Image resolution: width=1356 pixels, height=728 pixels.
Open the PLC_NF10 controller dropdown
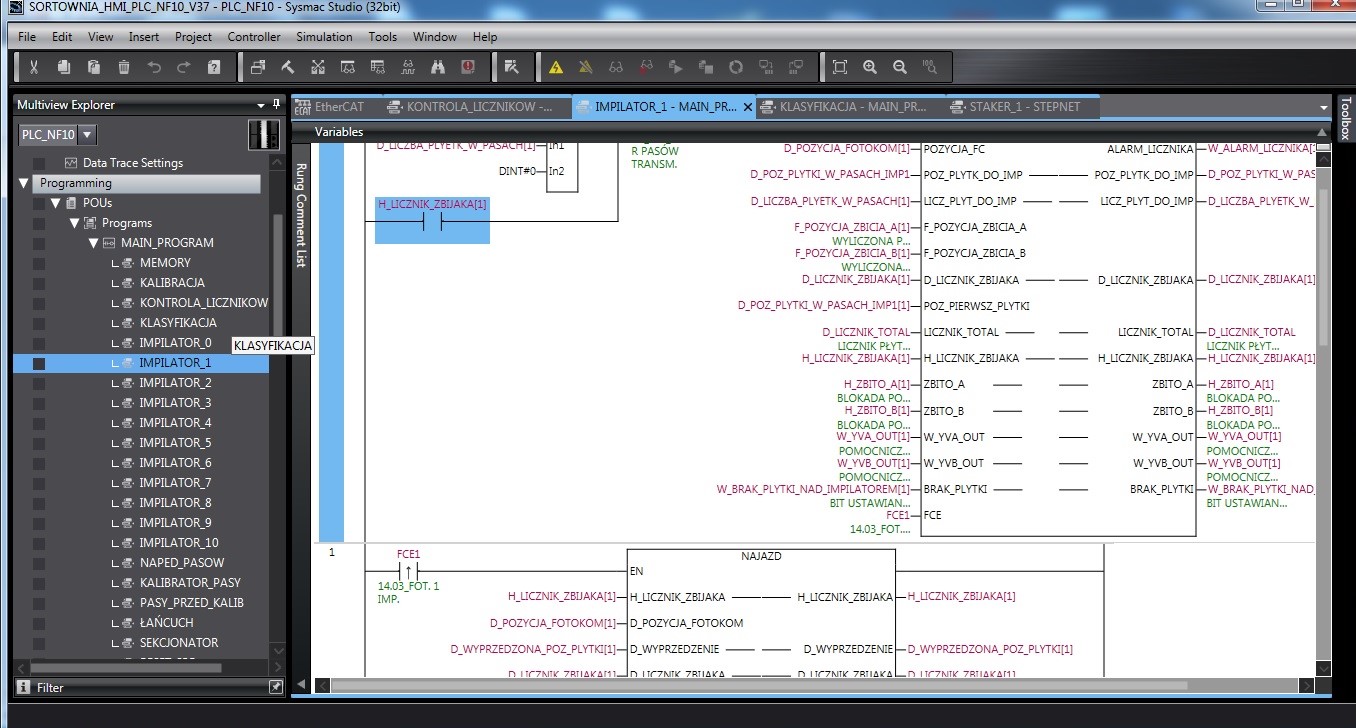(87, 135)
